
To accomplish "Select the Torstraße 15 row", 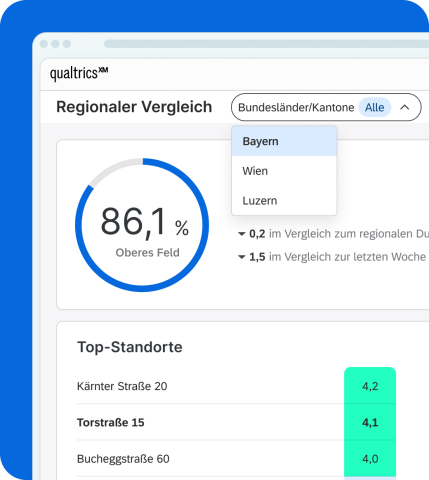I will (236, 422).
